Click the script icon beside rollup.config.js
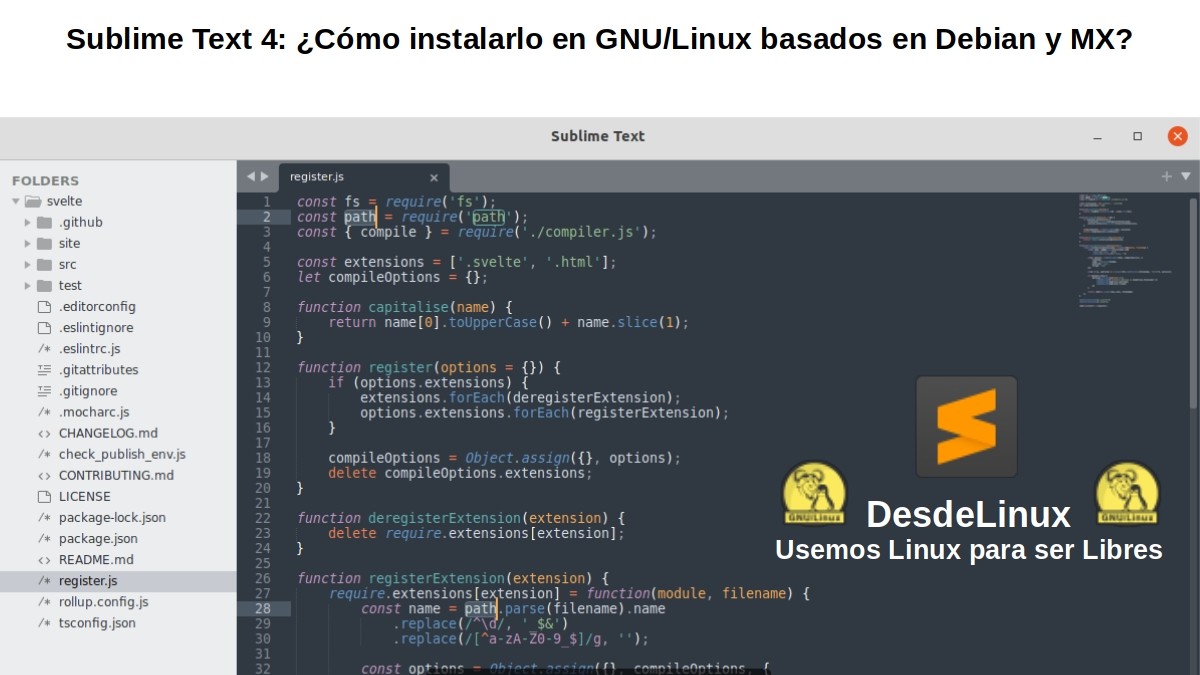The width and height of the screenshot is (1200, 675). (42, 601)
